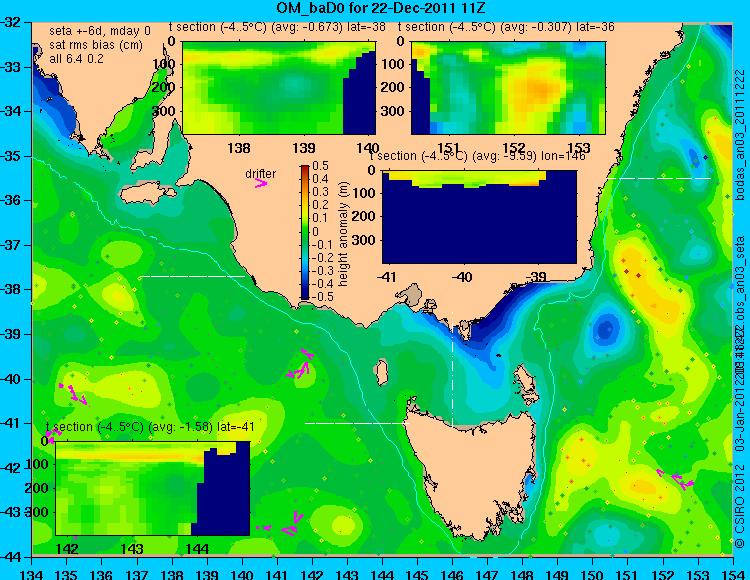Click the 'sat rms bias (cm)' annotation
Viewport: 750px width, 580px height.
click(96, 45)
